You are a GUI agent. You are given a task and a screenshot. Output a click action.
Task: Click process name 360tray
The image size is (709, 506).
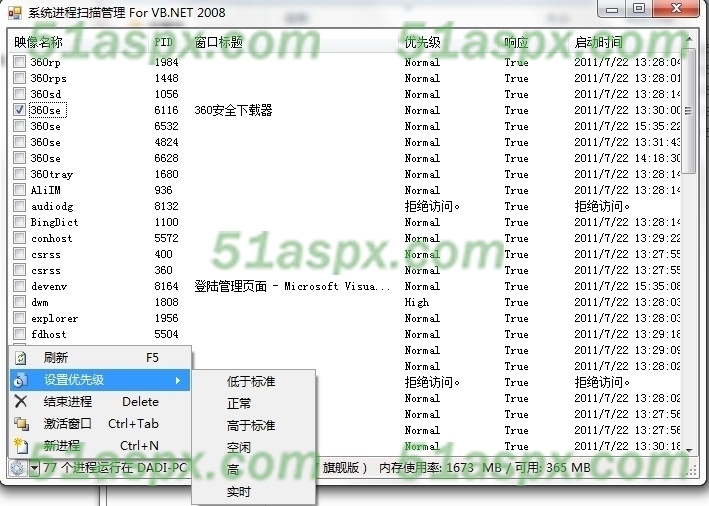[52, 174]
